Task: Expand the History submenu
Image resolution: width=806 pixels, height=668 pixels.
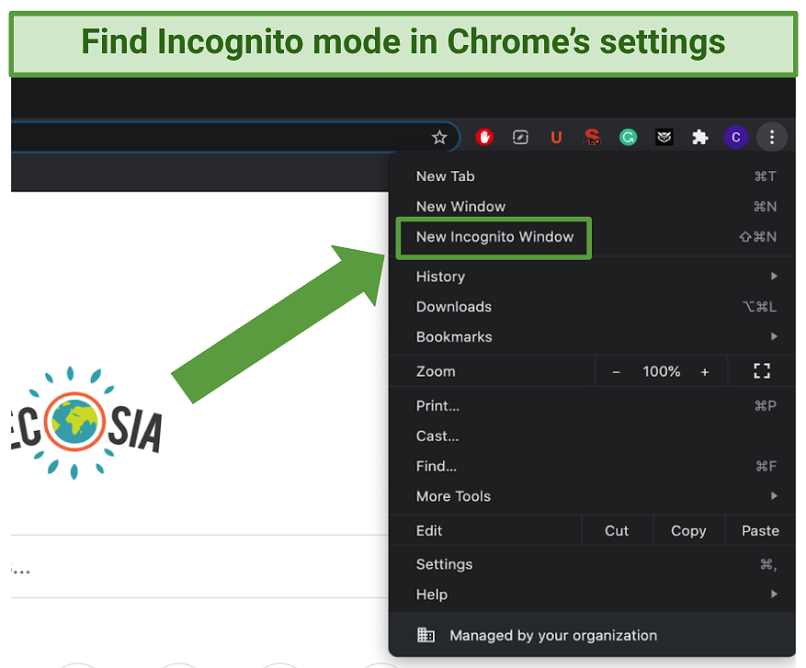Action: pos(592,276)
